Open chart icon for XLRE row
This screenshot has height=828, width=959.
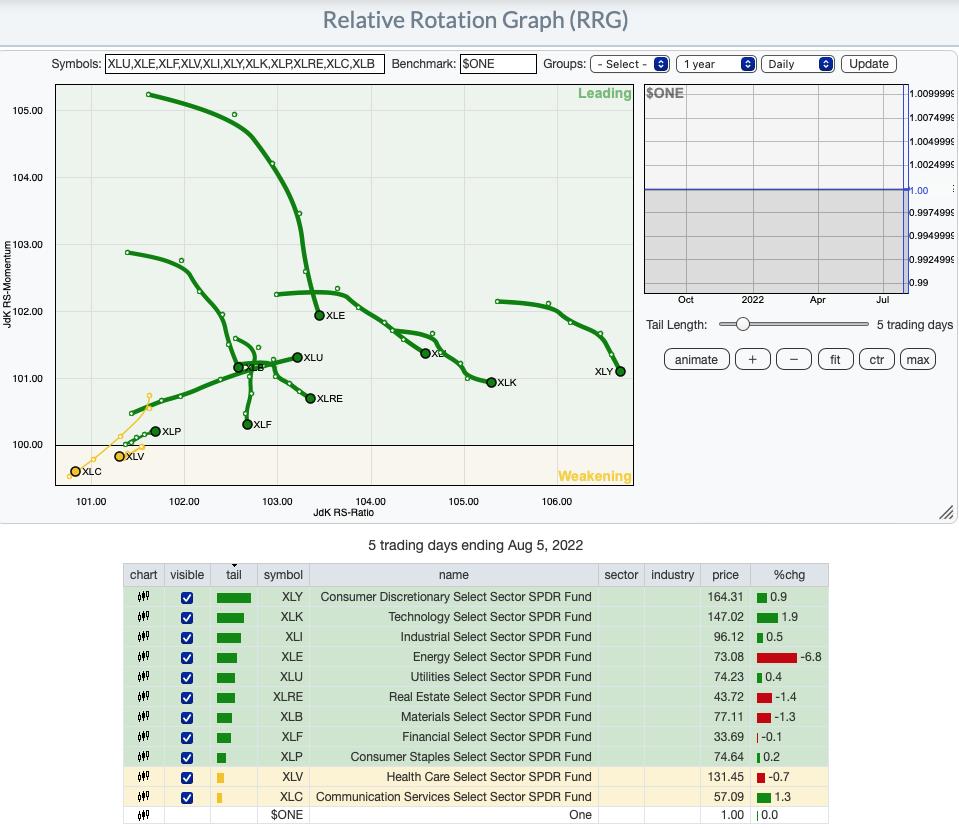pyautogui.click(x=143, y=697)
